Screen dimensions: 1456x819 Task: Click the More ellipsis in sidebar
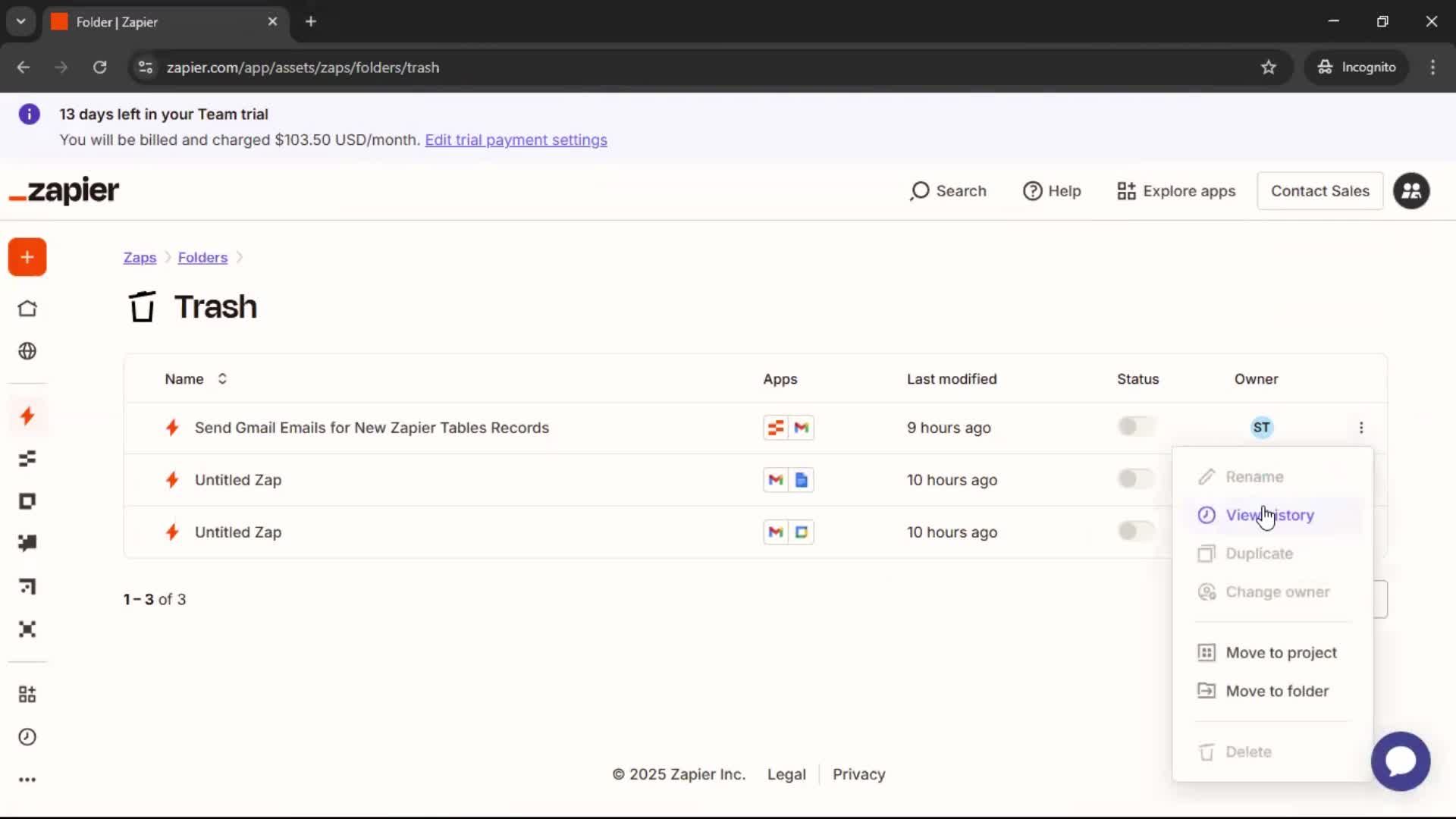(27, 780)
